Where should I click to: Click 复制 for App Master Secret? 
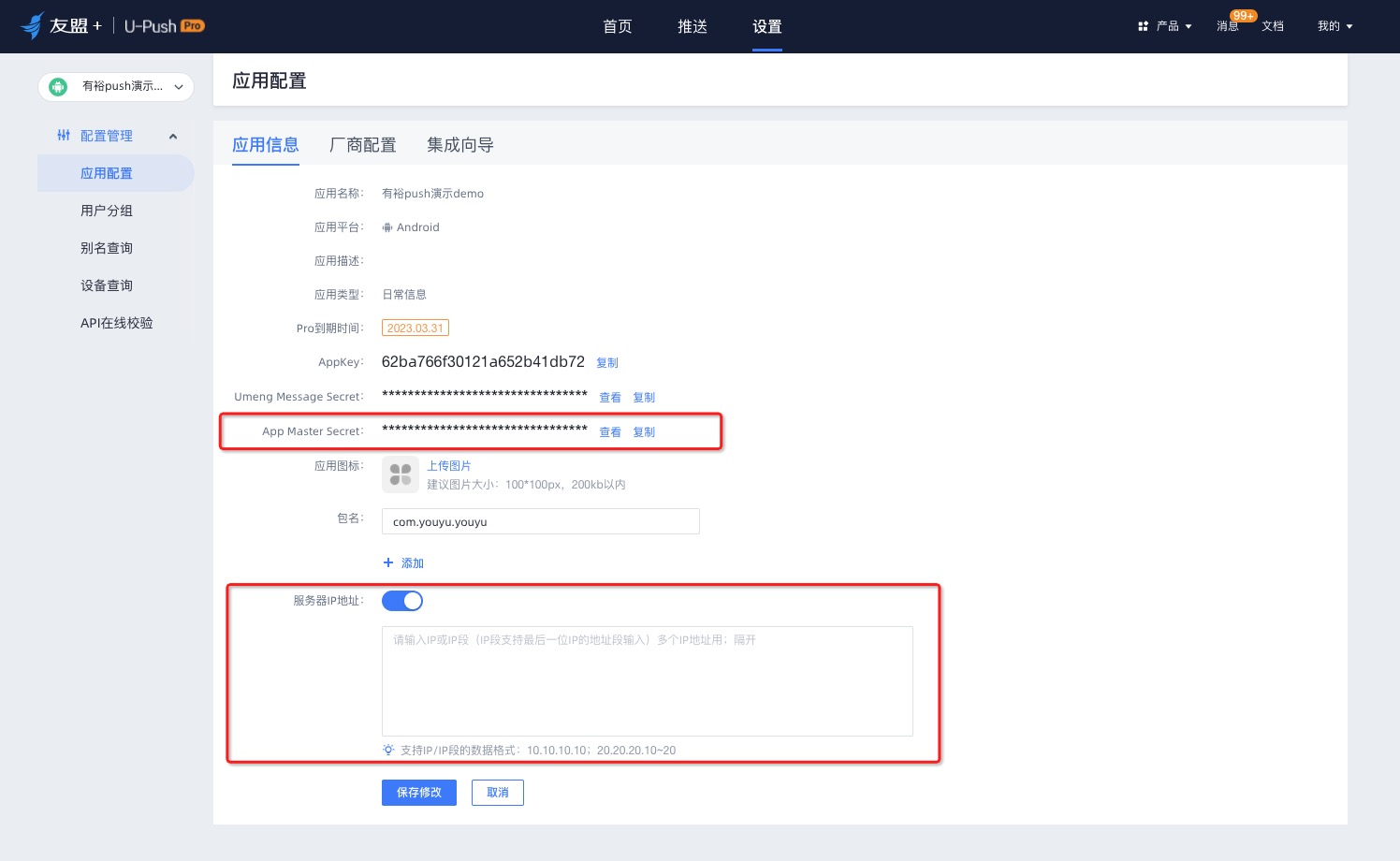click(x=644, y=432)
